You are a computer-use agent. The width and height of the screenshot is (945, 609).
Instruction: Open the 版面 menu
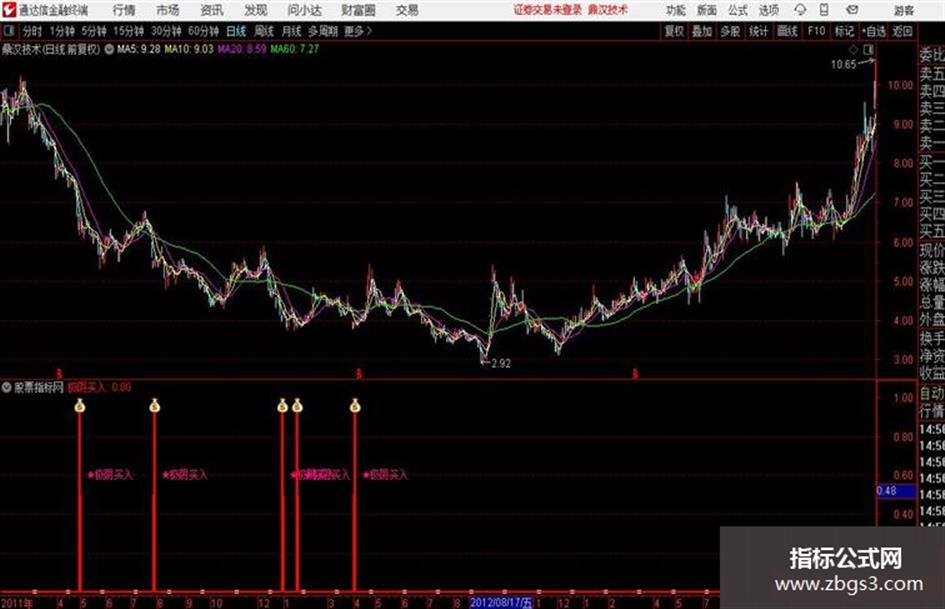point(707,10)
